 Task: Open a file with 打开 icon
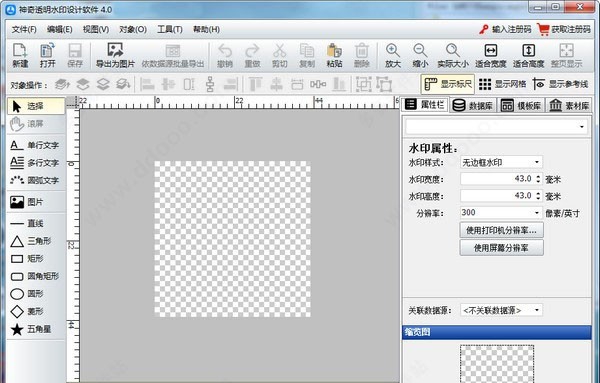point(47,56)
